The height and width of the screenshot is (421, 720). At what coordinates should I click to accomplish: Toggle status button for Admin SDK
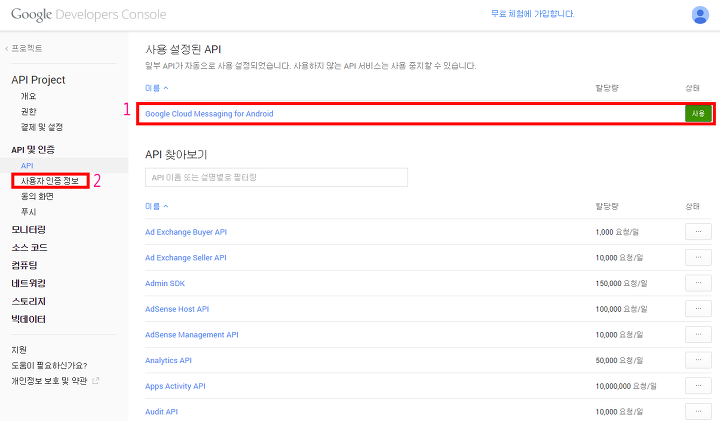point(698,283)
